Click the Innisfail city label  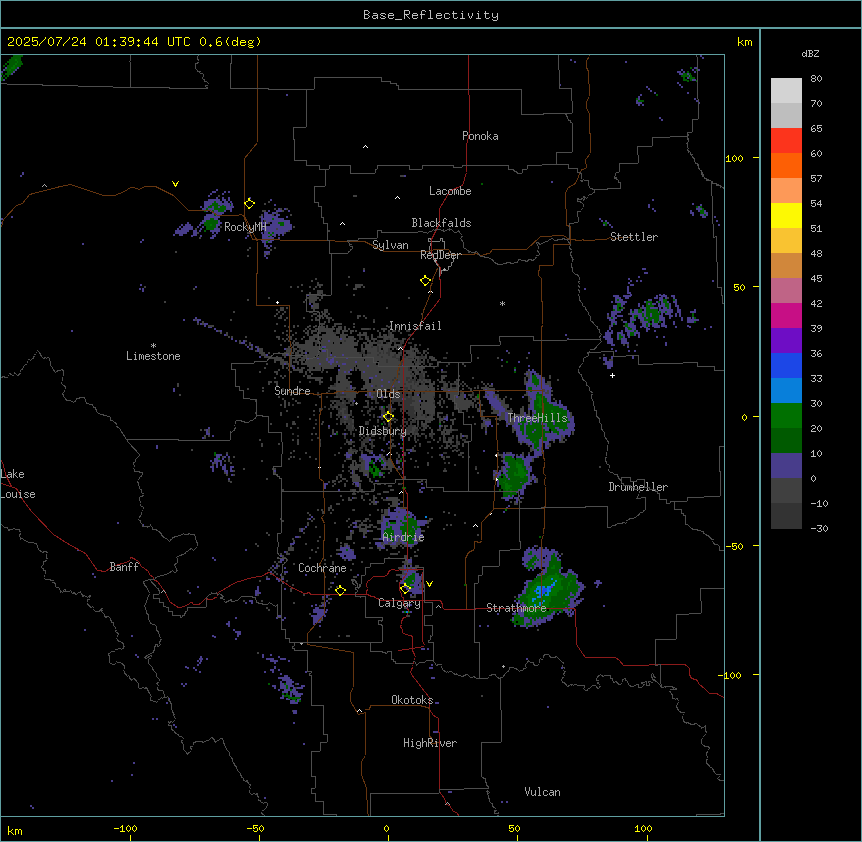(x=415, y=326)
